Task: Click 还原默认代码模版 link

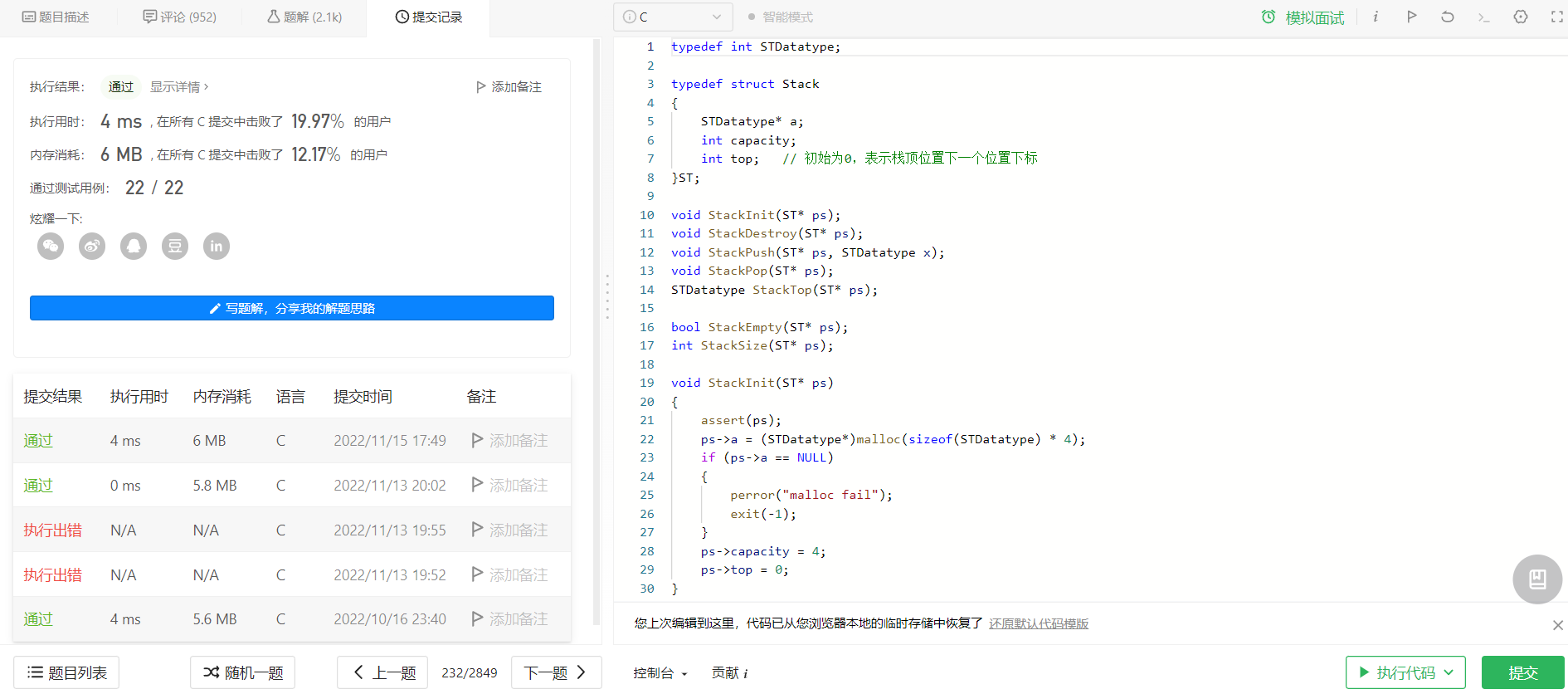Action: [1039, 623]
